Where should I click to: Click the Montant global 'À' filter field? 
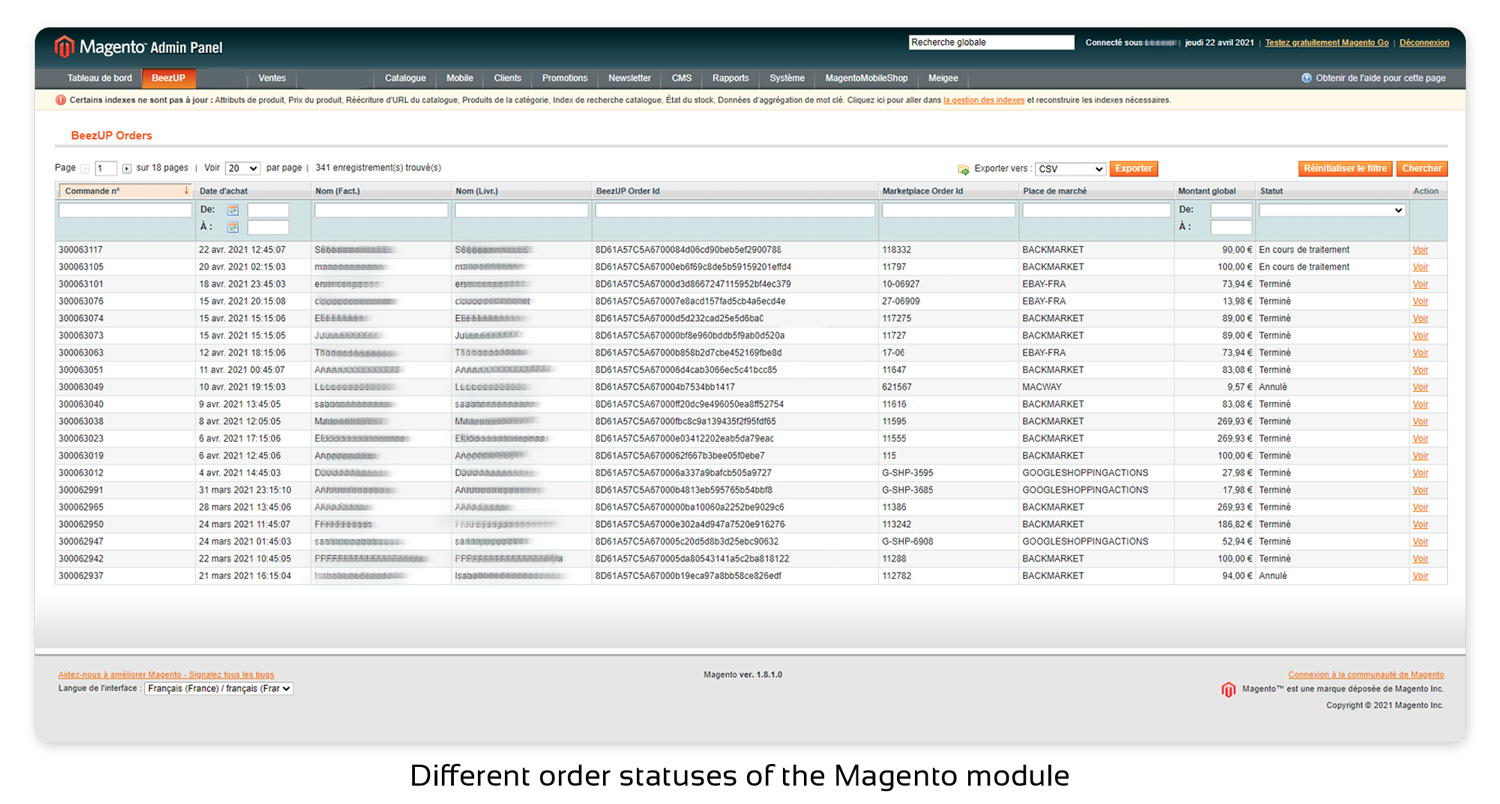1231,227
